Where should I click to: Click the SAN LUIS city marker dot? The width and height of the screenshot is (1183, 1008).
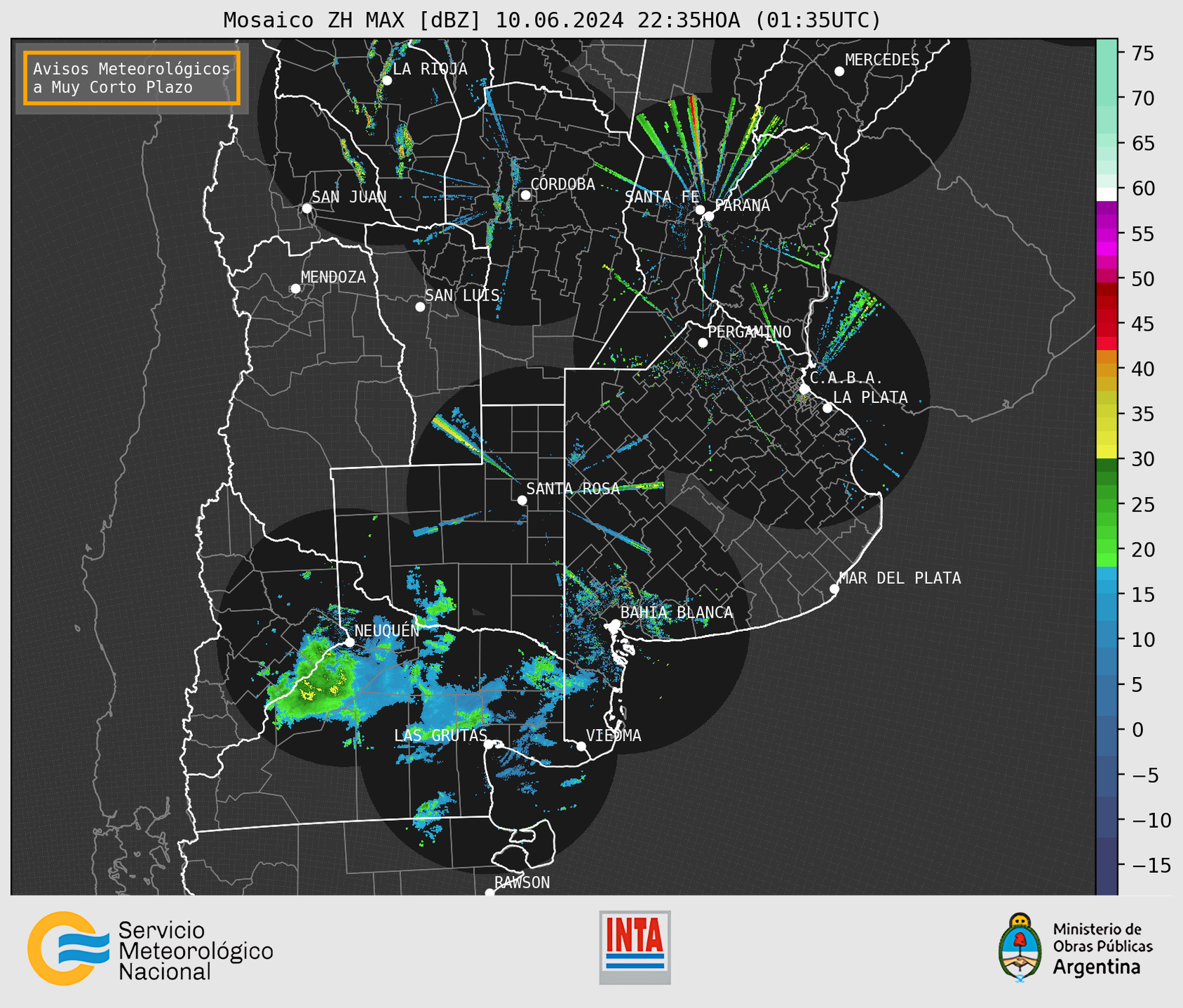[420, 307]
